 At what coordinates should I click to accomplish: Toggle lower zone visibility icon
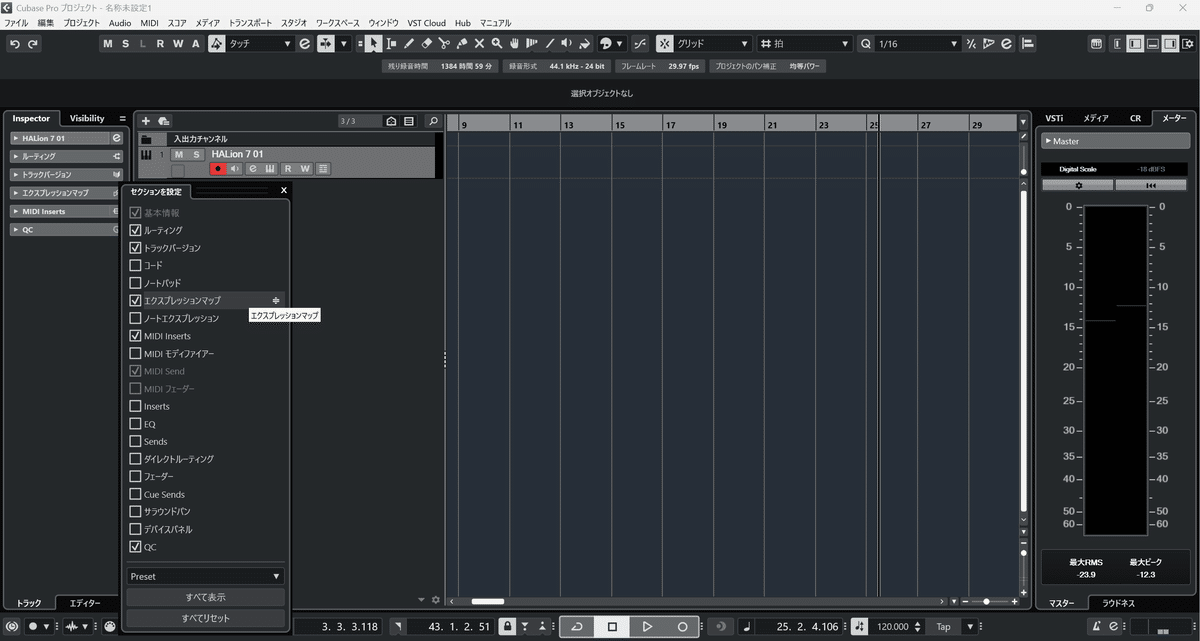click(x=1152, y=44)
